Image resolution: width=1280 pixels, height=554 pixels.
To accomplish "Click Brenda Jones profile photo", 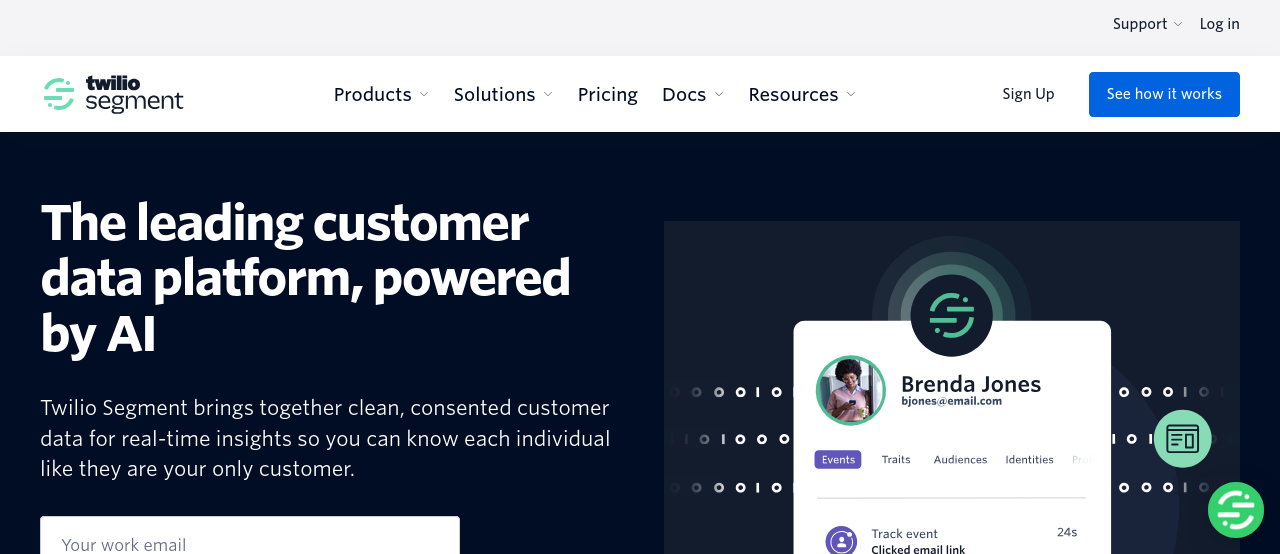I will coord(851,390).
